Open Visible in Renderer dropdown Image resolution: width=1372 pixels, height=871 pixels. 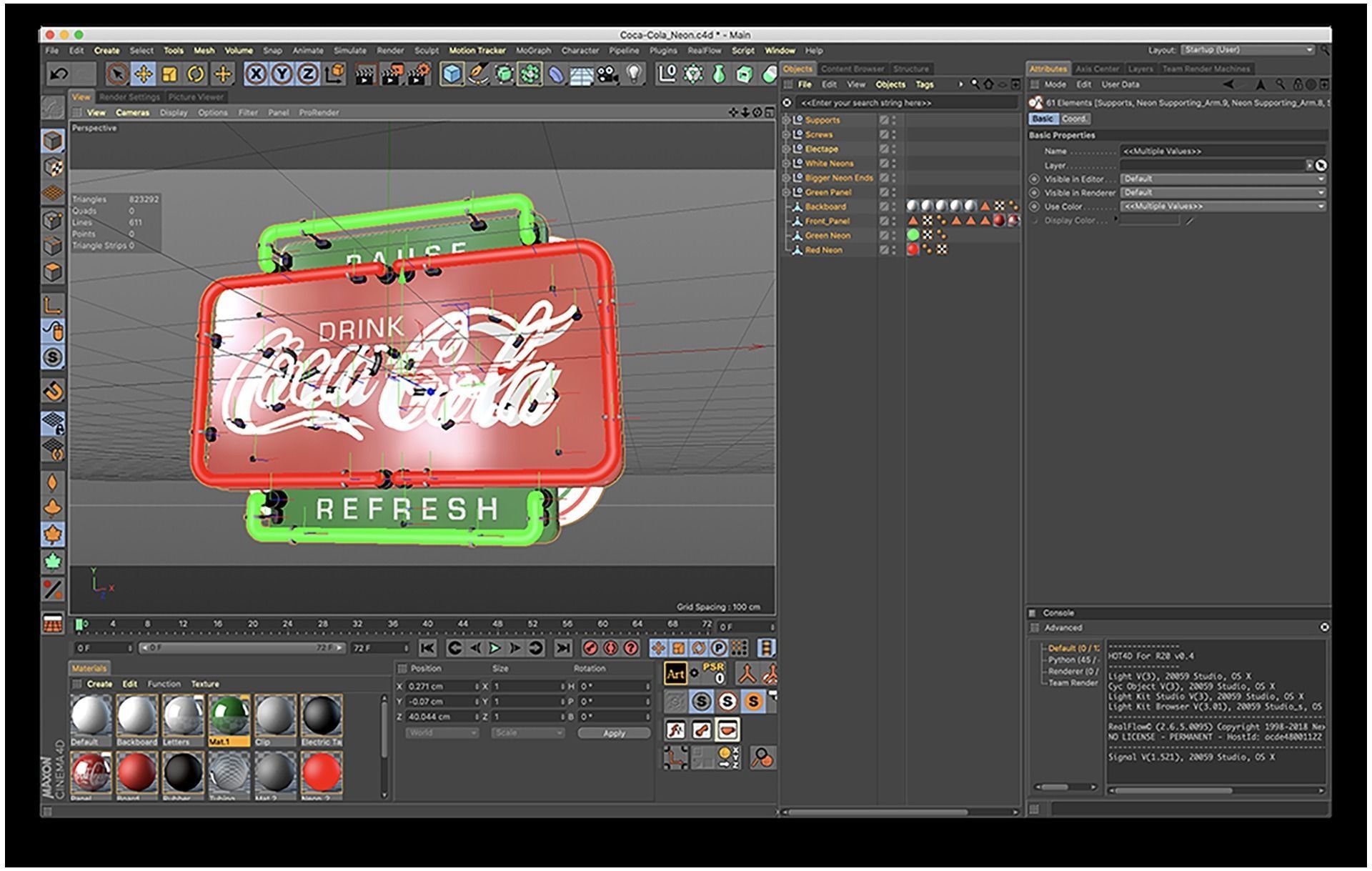click(1223, 192)
